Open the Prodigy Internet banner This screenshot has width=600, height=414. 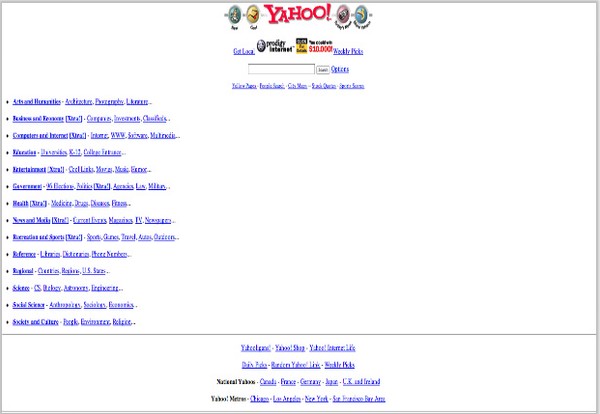pyautogui.click(x=277, y=46)
